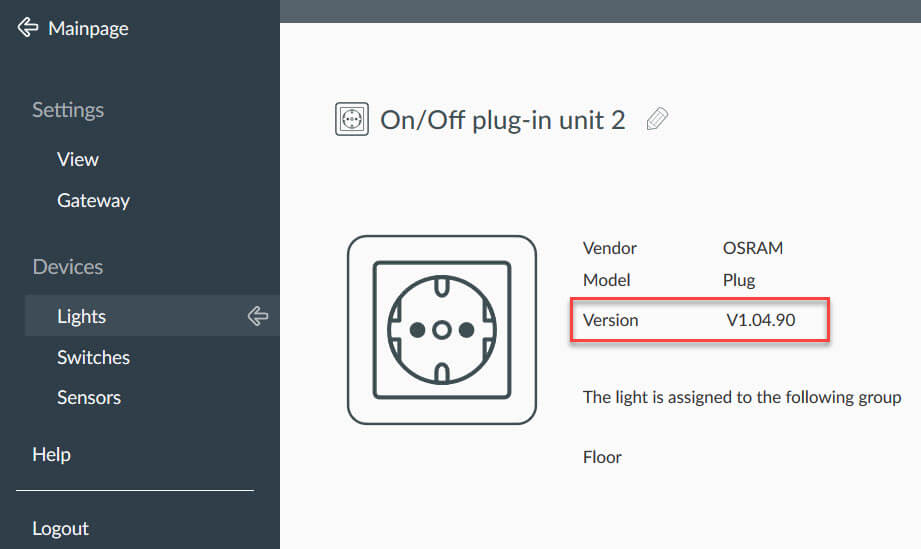Click the large power socket image
This screenshot has width=921, height=549.
click(442, 330)
